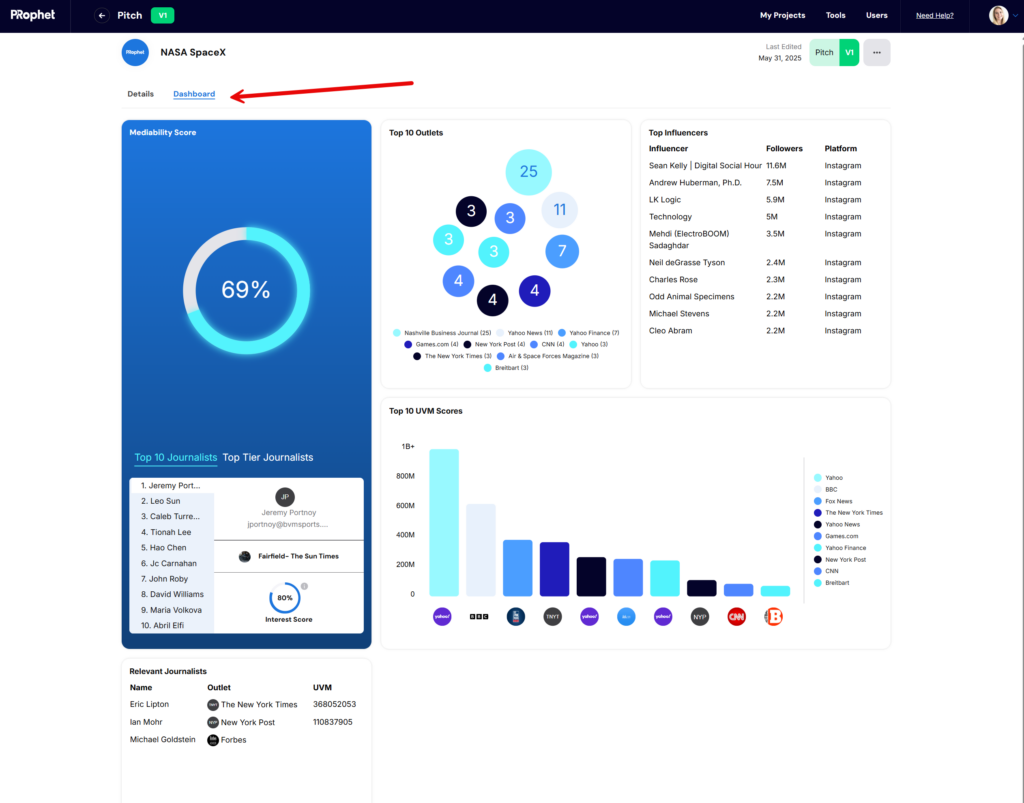Expand the dropdown chevron next to the avatar
Screen dimensions: 1024x803
[1016, 16]
